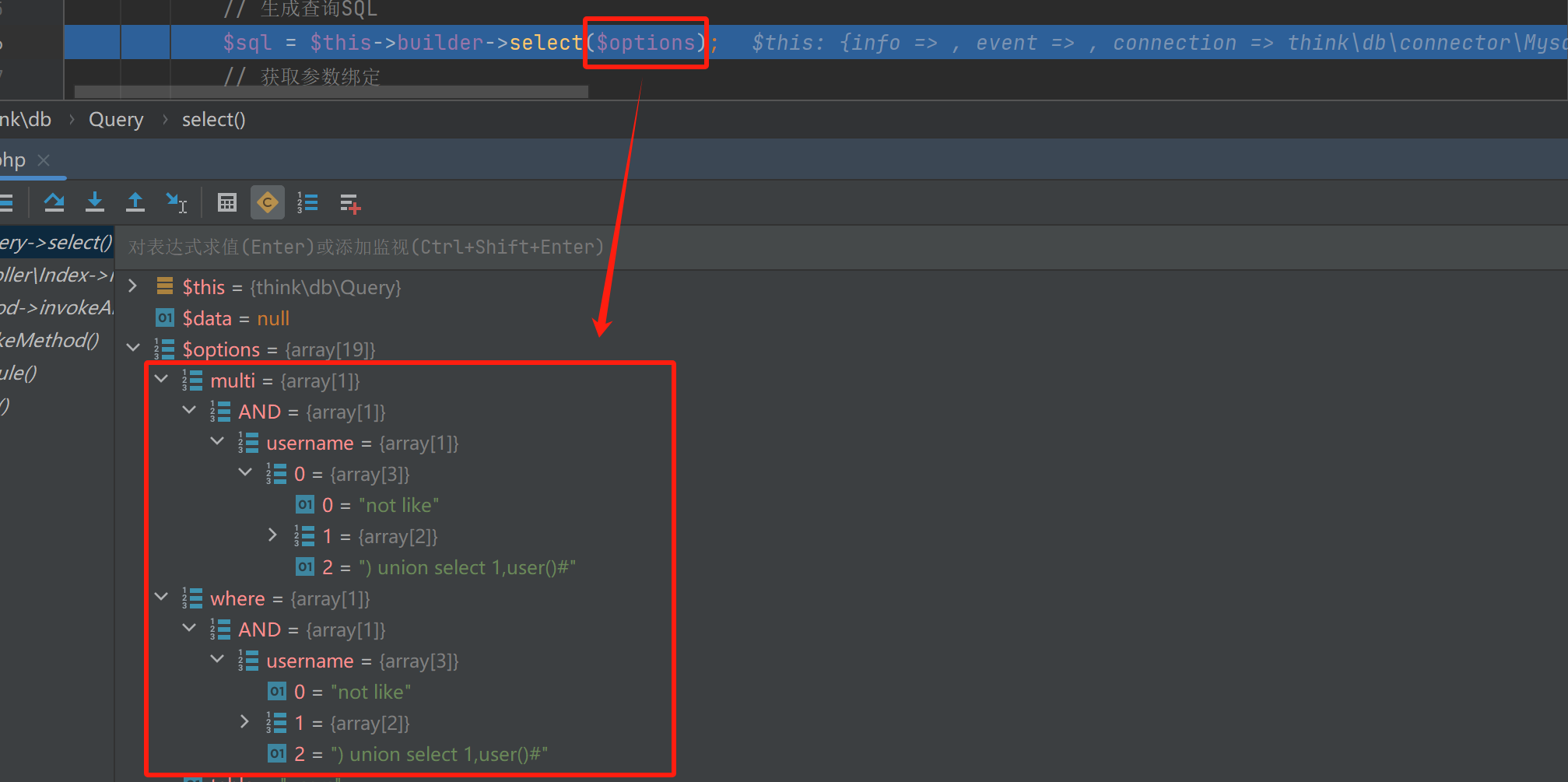Click the numbered list sort icon in toolbar
This screenshot has height=782, width=1568.
click(307, 203)
